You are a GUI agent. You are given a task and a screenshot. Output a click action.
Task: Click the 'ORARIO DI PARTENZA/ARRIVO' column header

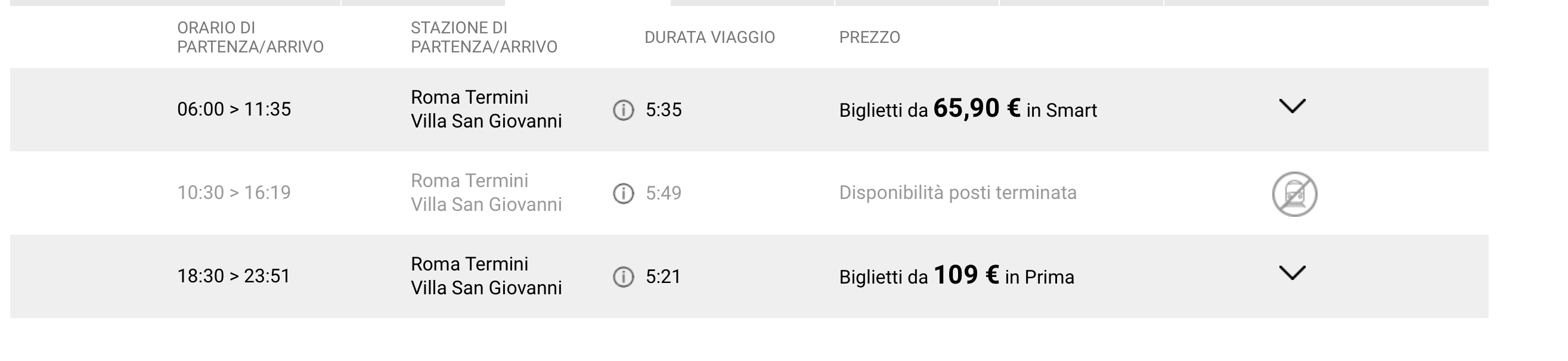click(x=250, y=37)
